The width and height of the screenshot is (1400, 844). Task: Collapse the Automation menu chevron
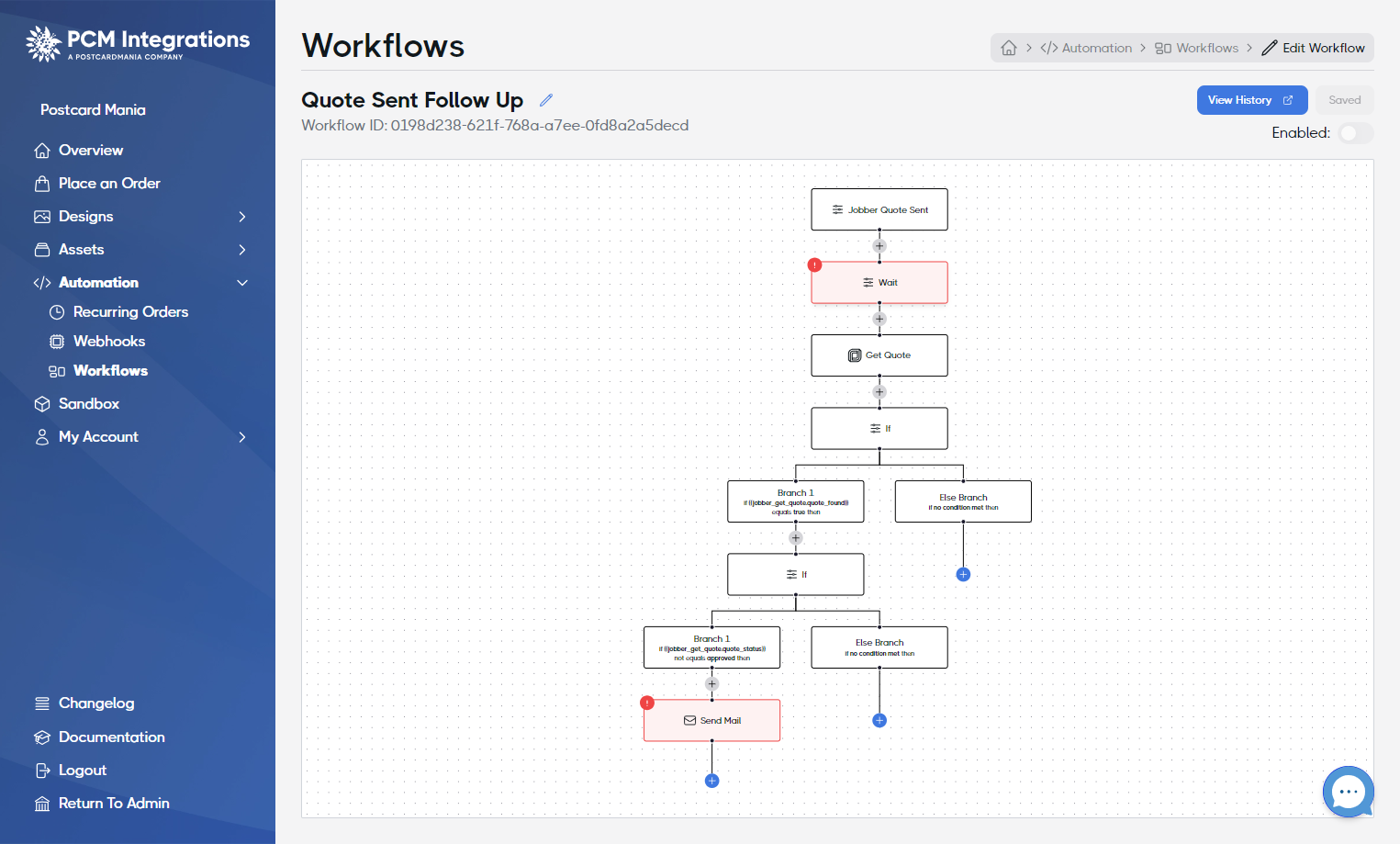pyautogui.click(x=242, y=283)
